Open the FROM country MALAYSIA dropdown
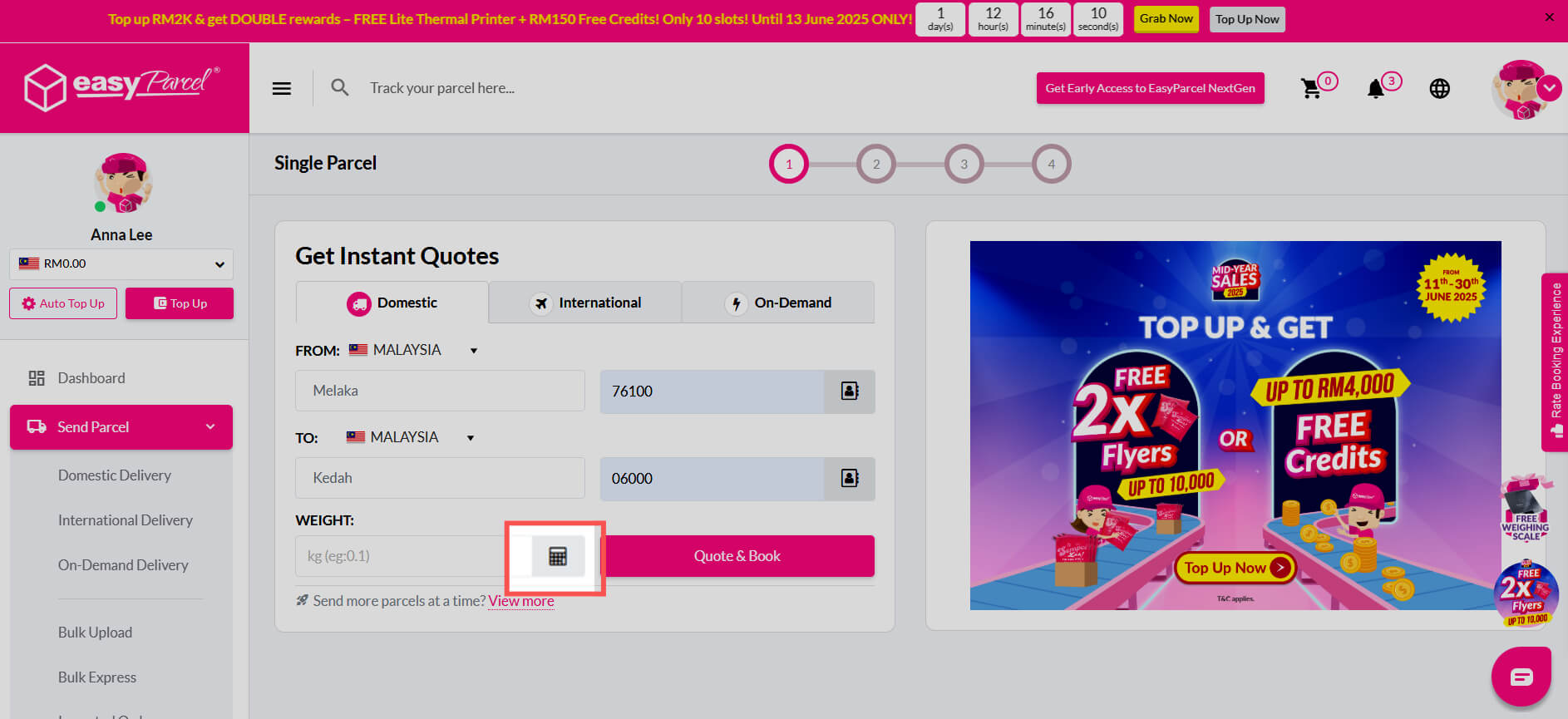The height and width of the screenshot is (719, 1568). coord(413,350)
